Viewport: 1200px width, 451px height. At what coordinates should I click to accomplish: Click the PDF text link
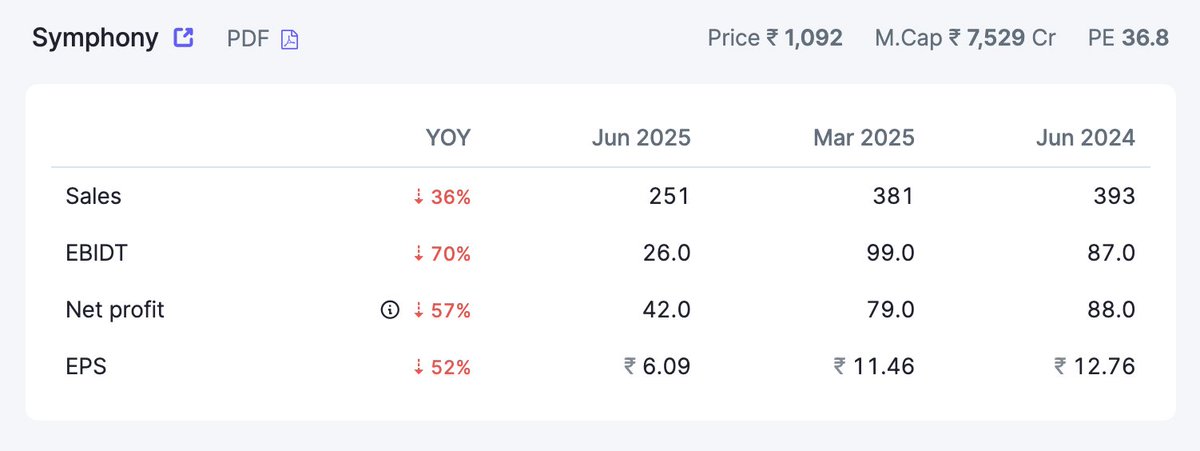click(248, 39)
